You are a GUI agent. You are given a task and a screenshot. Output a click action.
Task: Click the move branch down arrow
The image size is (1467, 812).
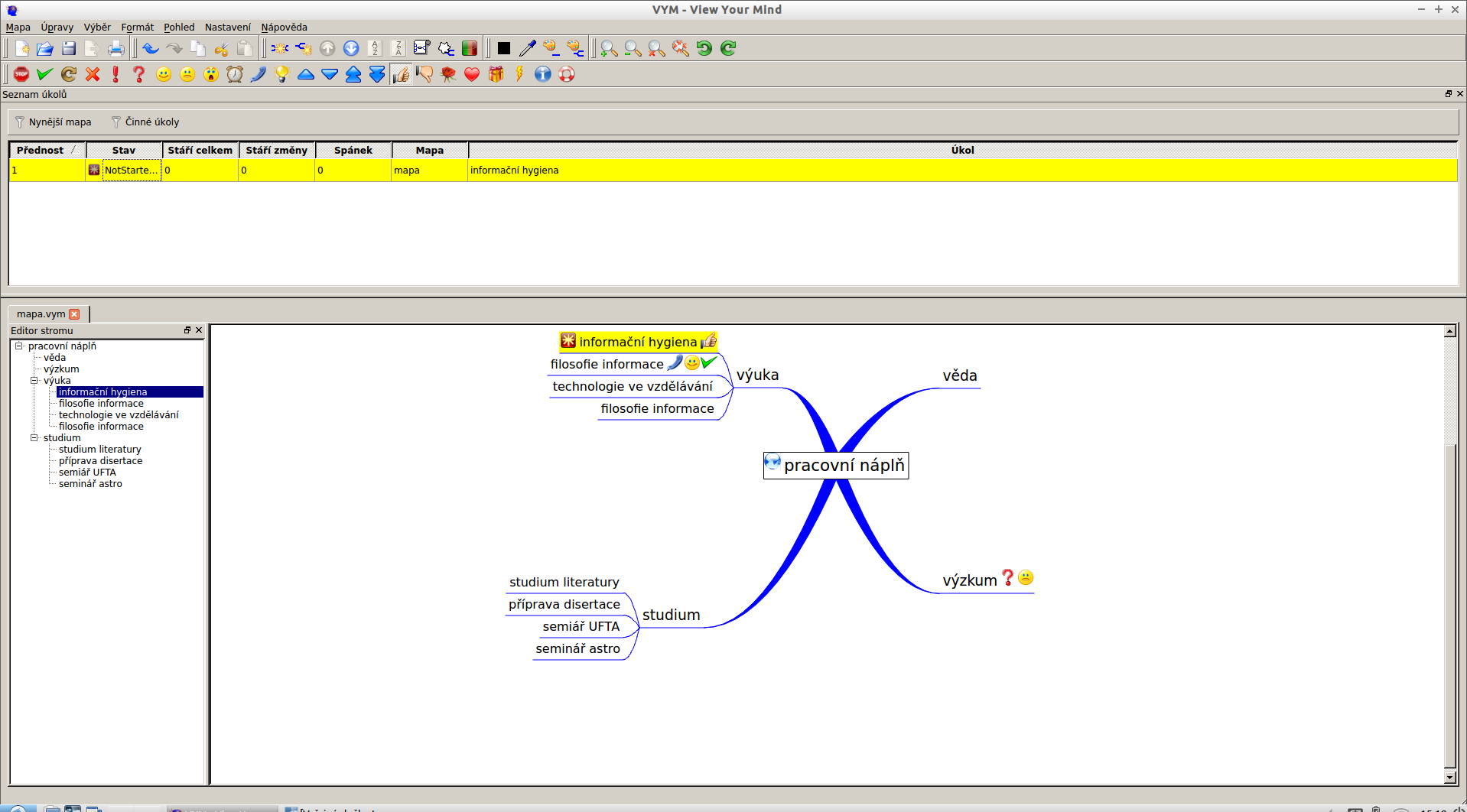(x=351, y=49)
